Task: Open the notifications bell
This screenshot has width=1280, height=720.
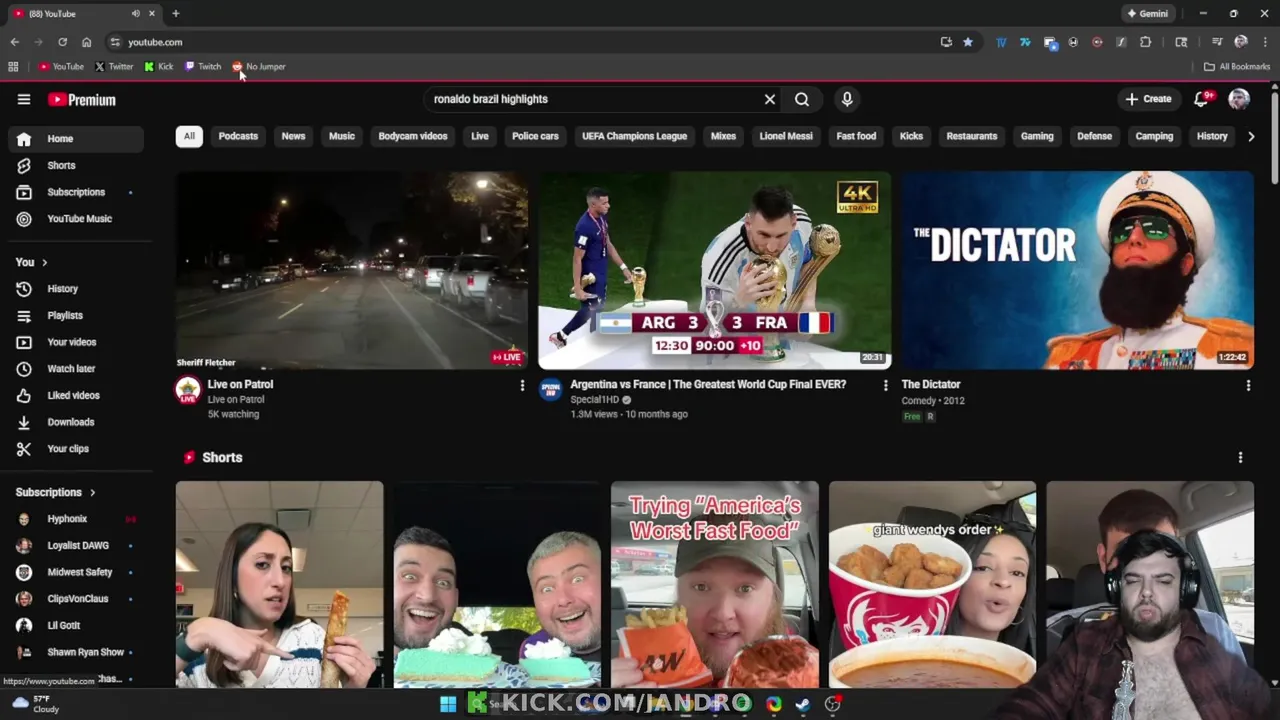Action: click(x=1202, y=99)
